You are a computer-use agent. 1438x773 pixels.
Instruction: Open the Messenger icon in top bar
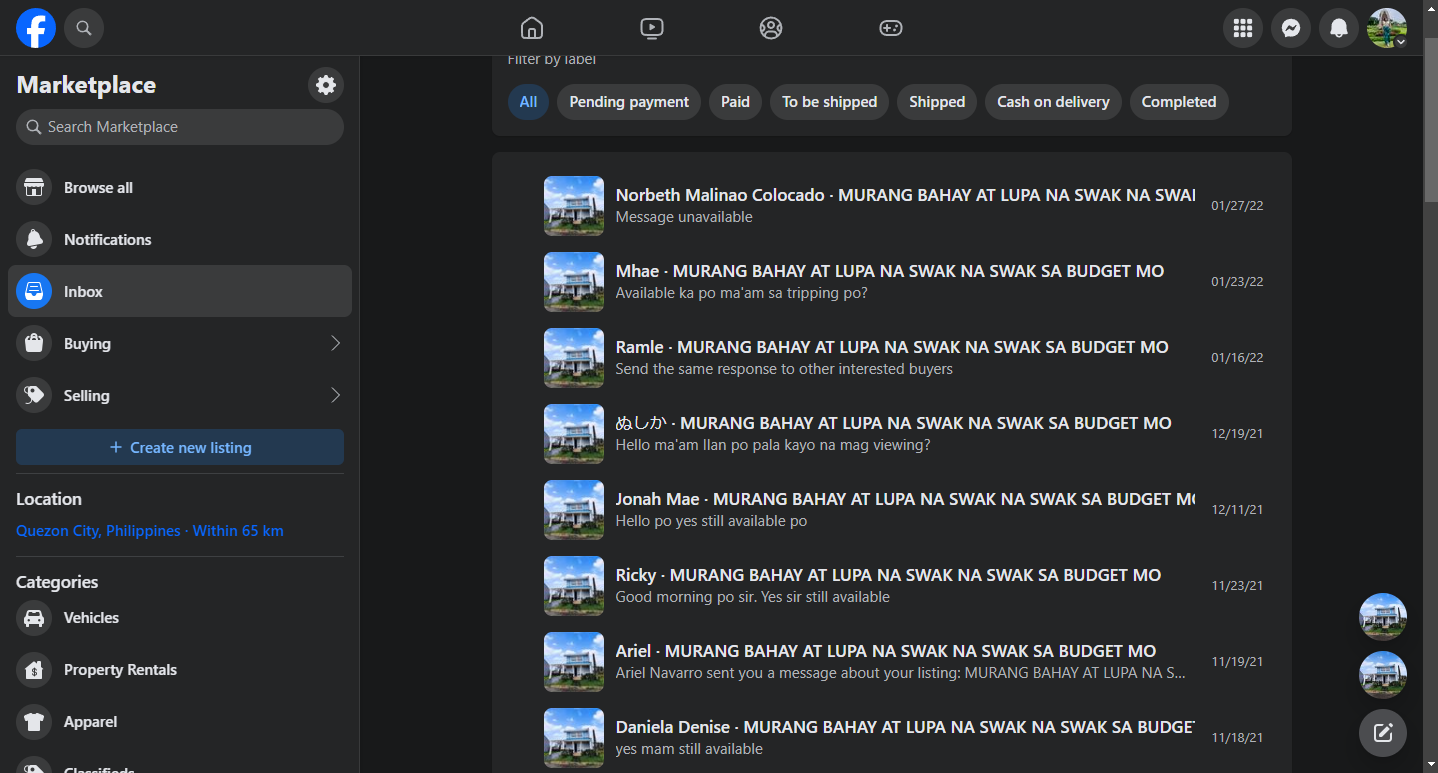click(x=1291, y=28)
